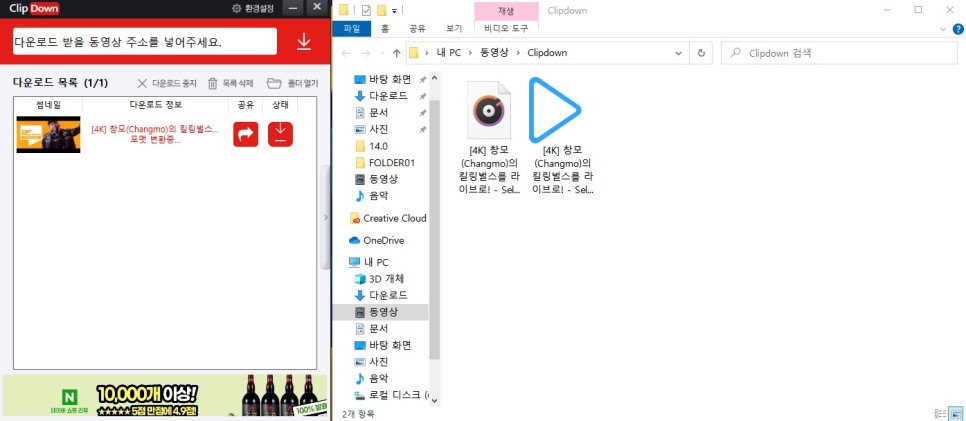
Task: Click the 상태 column header
Action: [x=280, y=105]
